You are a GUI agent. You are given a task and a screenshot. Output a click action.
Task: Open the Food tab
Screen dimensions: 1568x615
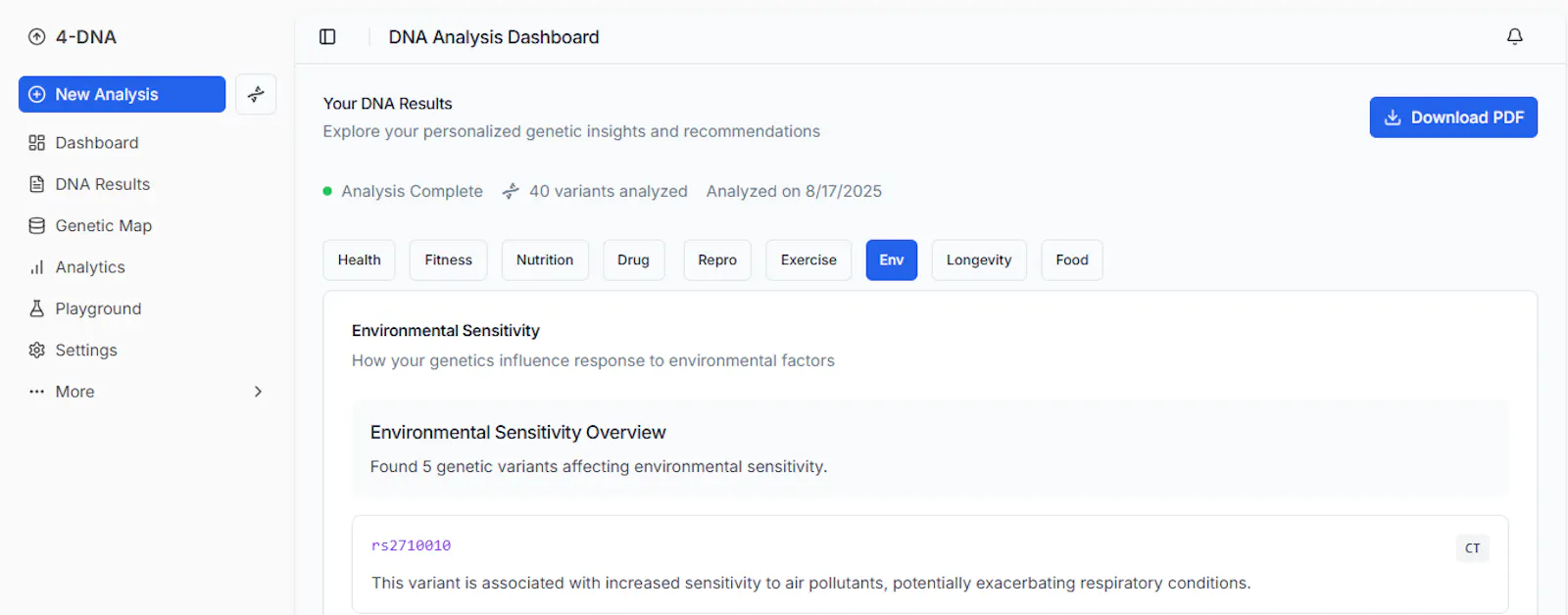coord(1072,260)
